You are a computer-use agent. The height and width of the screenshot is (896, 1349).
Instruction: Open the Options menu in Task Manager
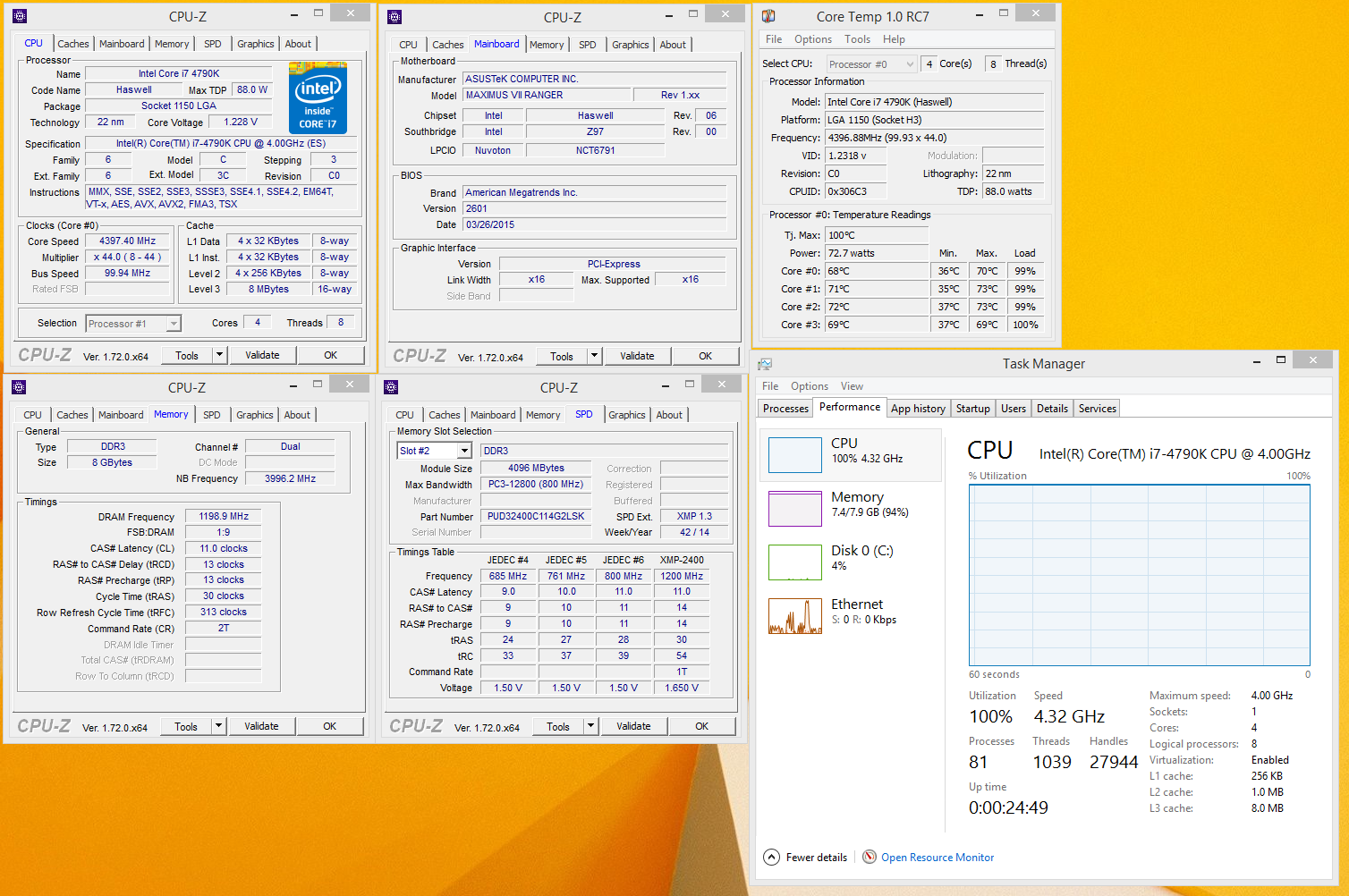810,386
